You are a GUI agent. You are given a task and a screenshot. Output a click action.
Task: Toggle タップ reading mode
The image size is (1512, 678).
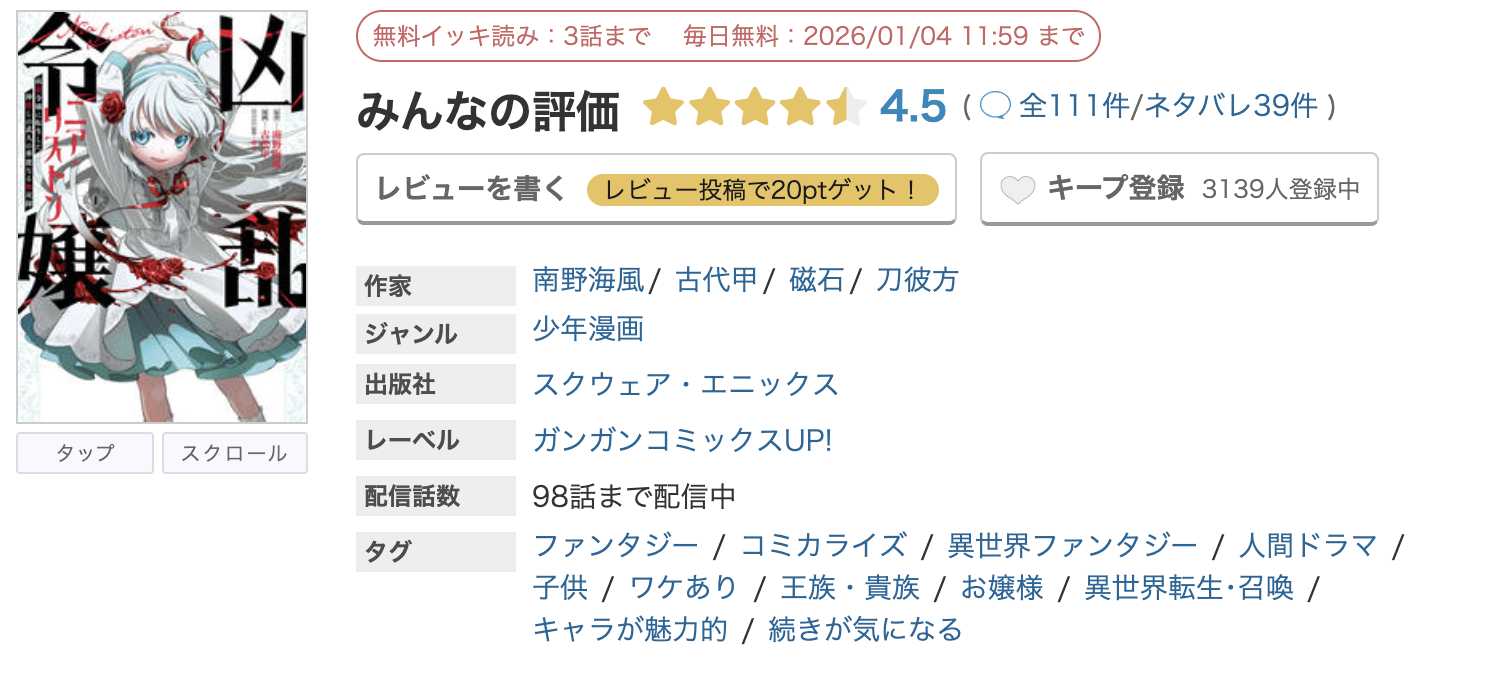[x=84, y=453]
